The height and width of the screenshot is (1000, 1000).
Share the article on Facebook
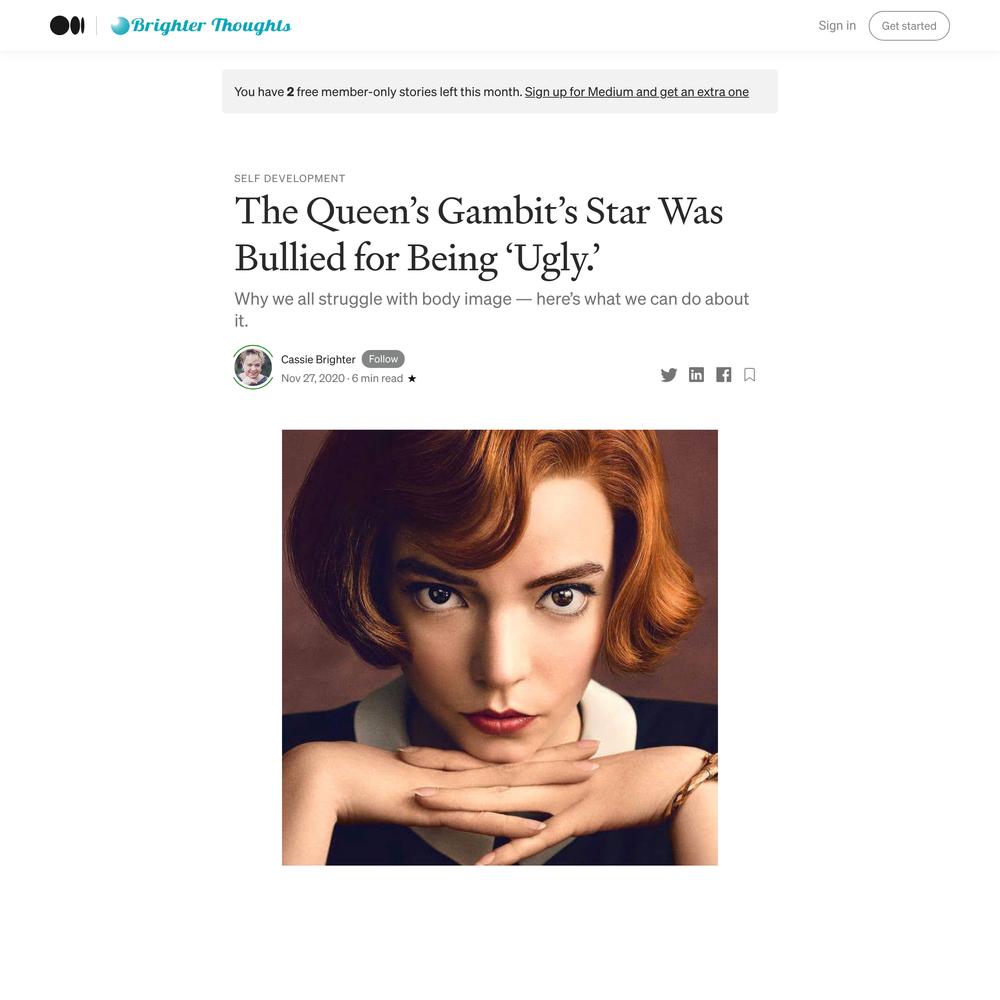[x=723, y=375]
